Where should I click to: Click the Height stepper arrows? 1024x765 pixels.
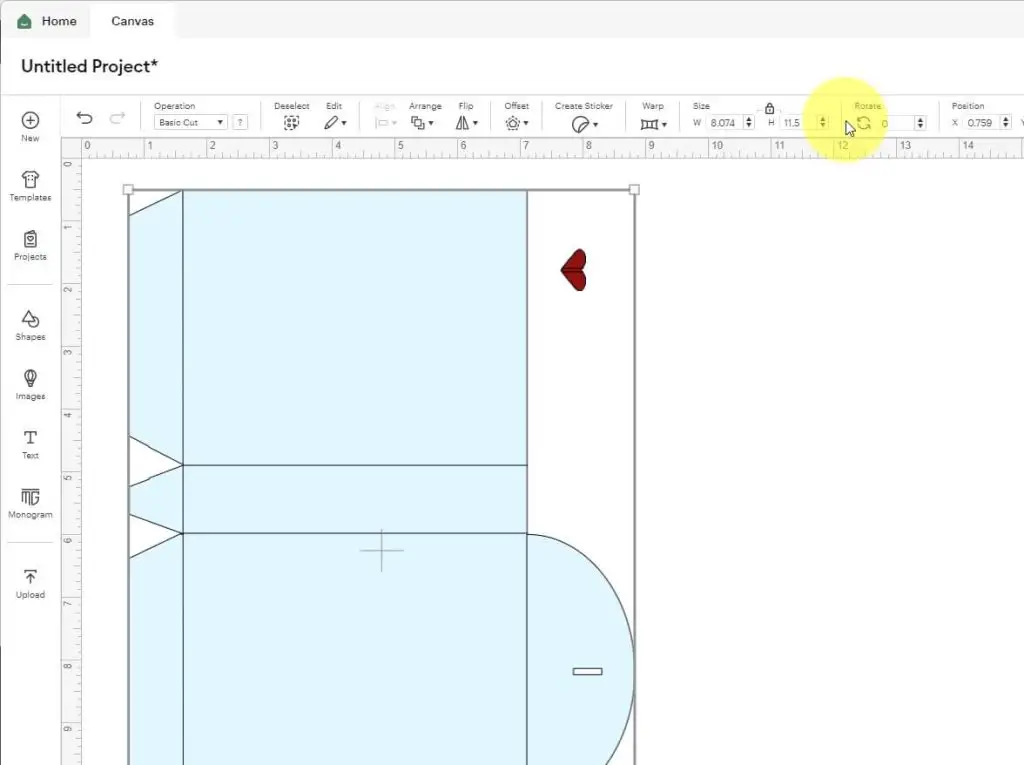823,122
